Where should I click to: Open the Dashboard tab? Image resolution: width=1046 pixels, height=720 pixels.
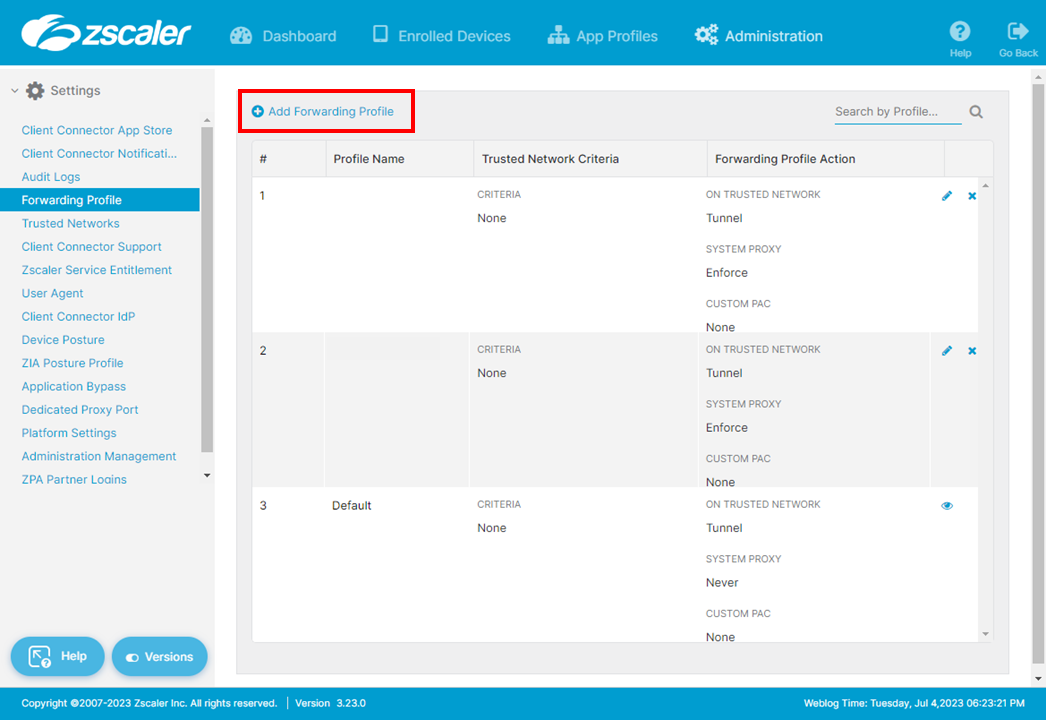[x=283, y=36]
